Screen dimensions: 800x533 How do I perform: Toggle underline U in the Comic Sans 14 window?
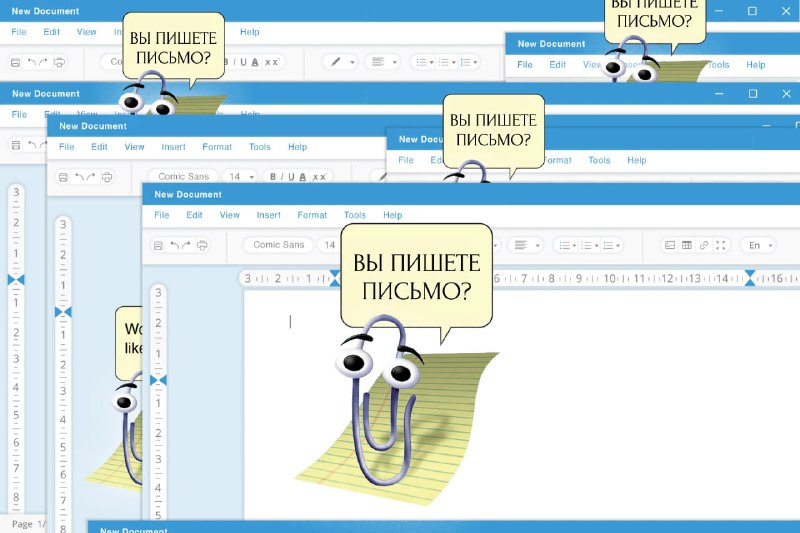click(291, 177)
